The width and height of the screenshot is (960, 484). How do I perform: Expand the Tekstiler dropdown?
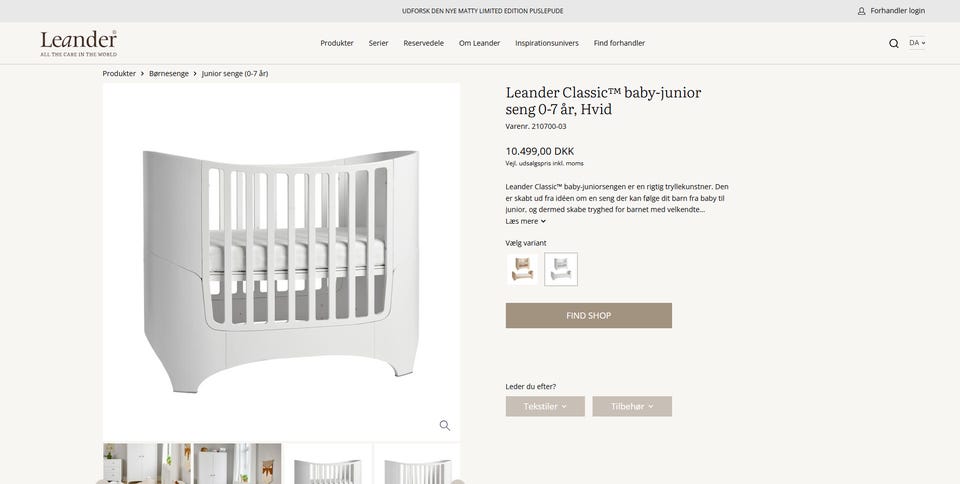coord(545,406)
